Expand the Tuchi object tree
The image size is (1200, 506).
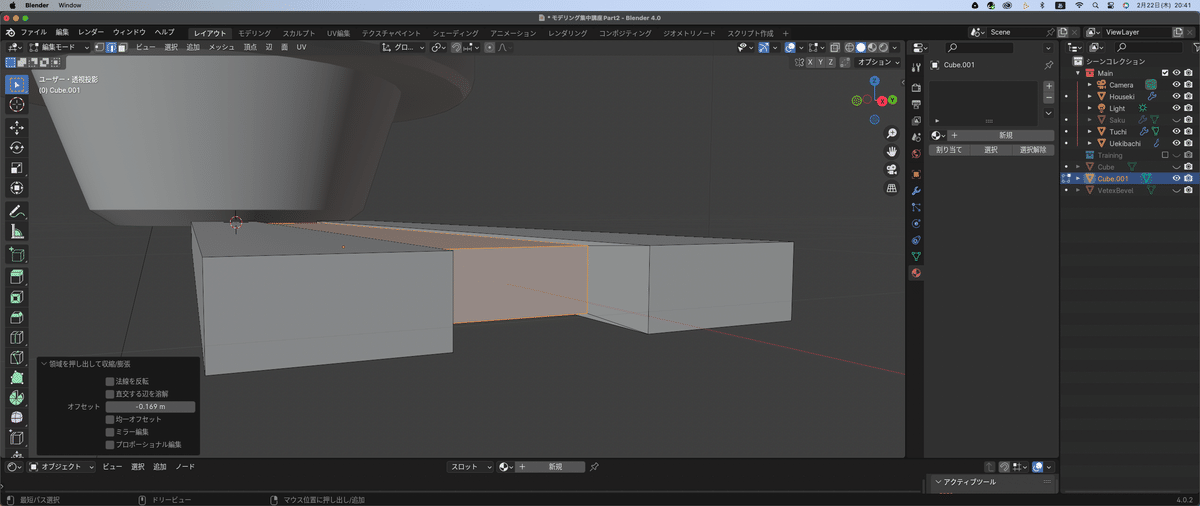[1089, 131]
